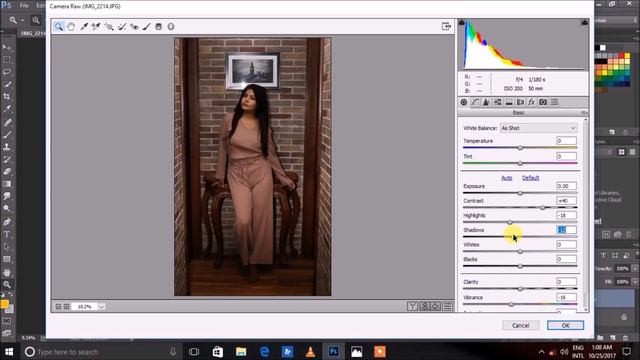Click the Tint slider handle
This screenshot has height=360, width=640.
pos(520,163)
